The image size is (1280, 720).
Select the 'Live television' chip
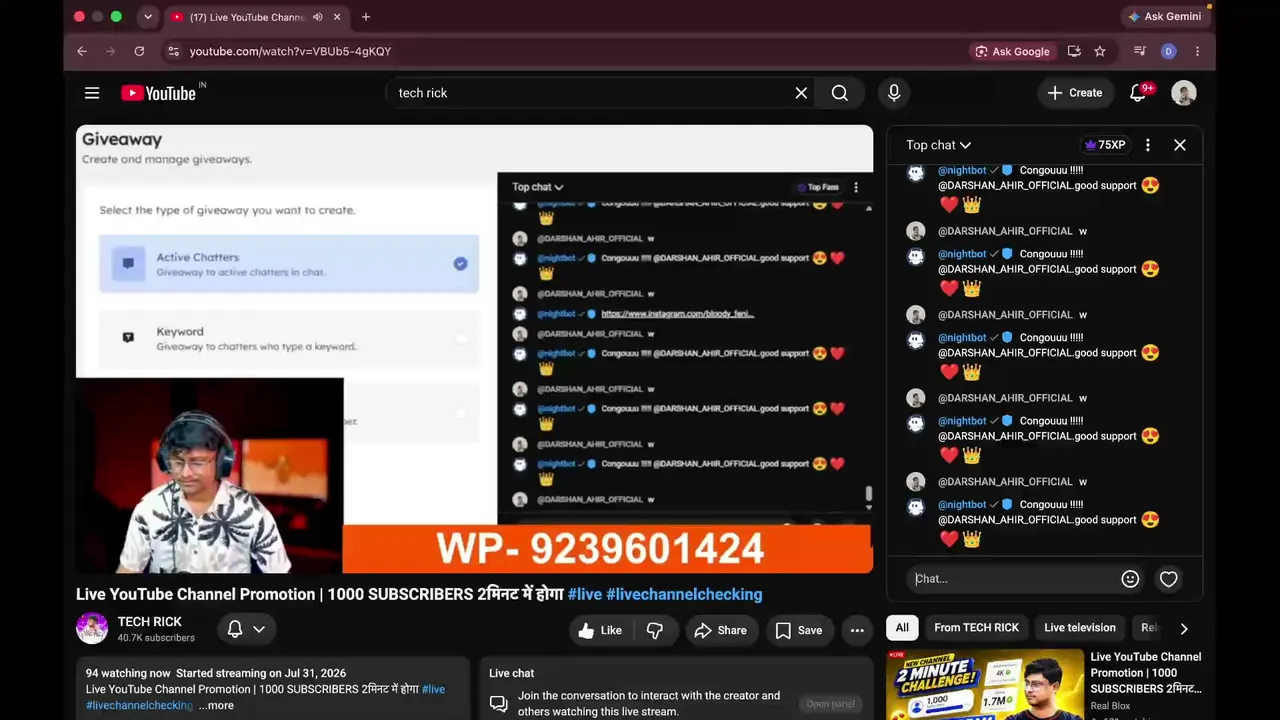(1080, 628)
